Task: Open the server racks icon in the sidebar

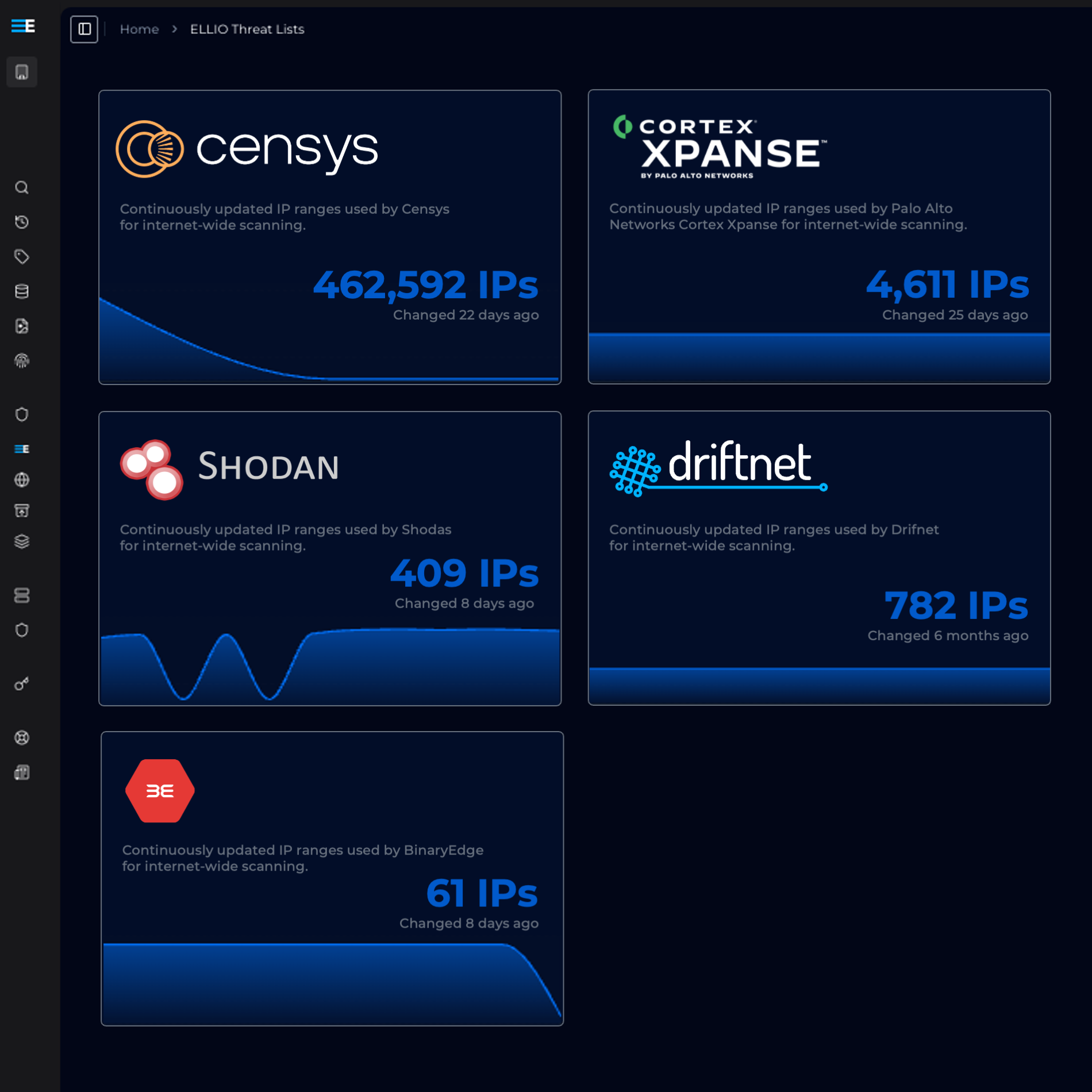Action: point(22,595)
